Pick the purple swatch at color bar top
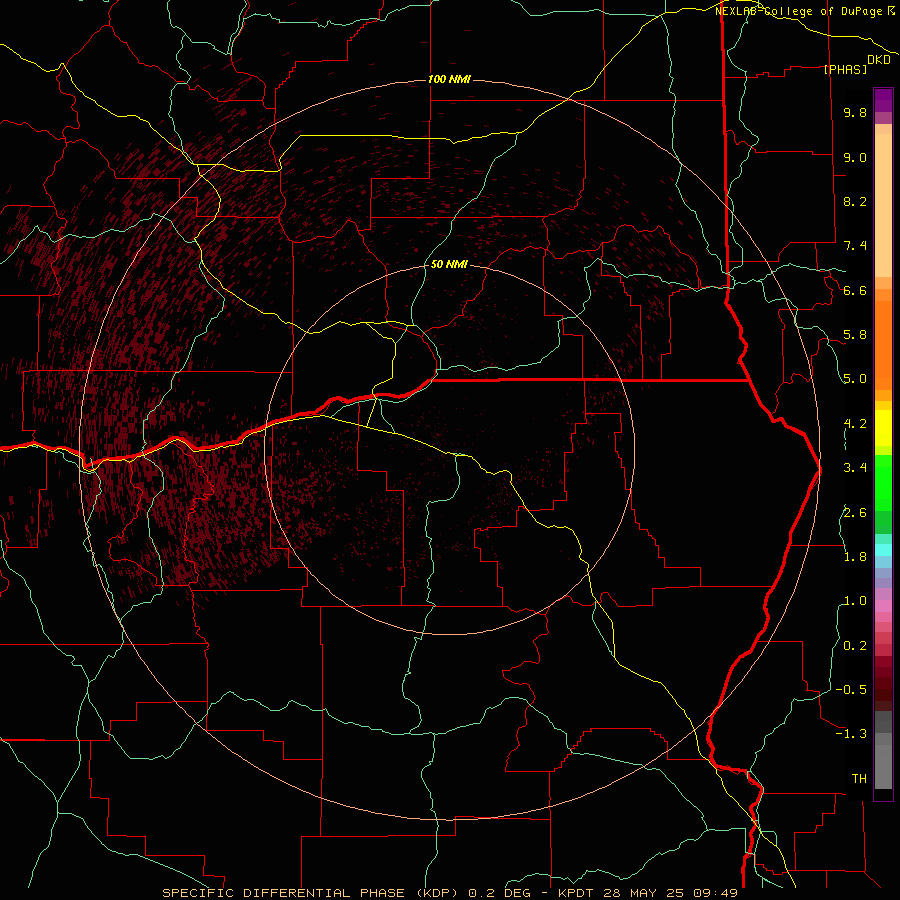 pos(883,100)
